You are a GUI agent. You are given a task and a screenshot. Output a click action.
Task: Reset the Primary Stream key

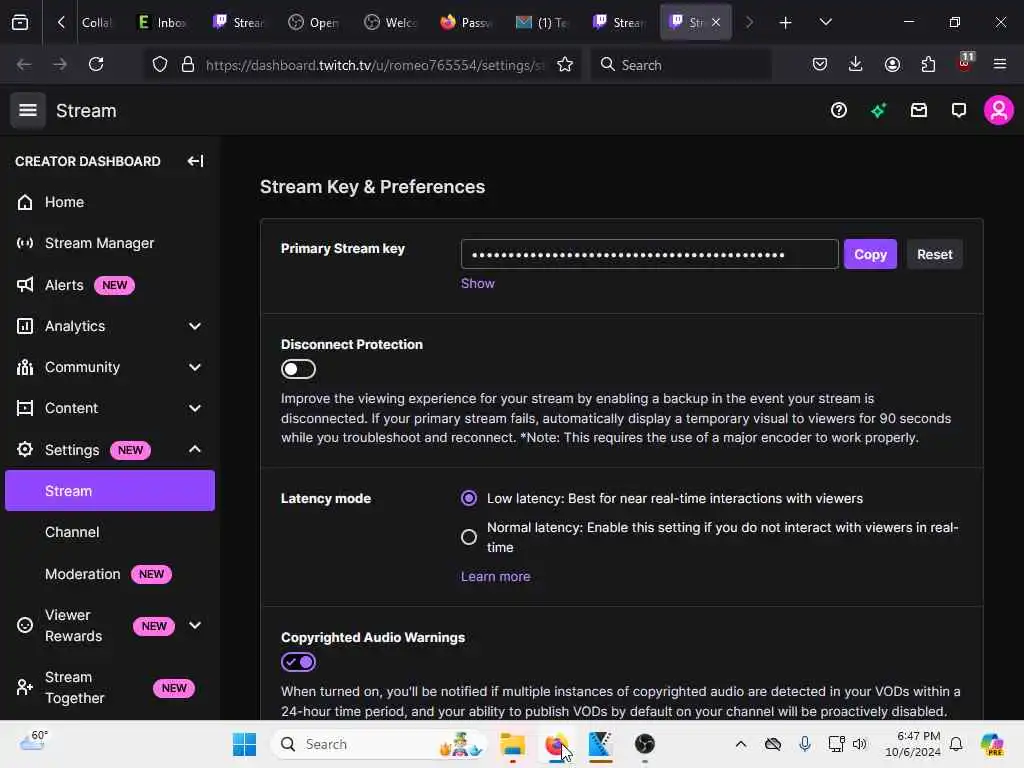[935, 254]
